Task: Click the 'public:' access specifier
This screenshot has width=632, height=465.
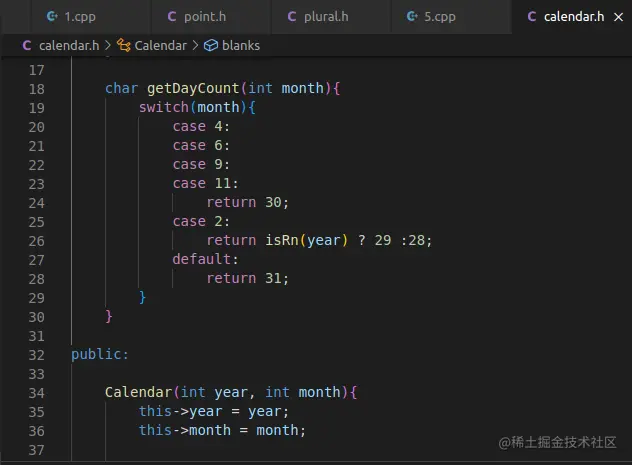Action: tap(100, 354)
